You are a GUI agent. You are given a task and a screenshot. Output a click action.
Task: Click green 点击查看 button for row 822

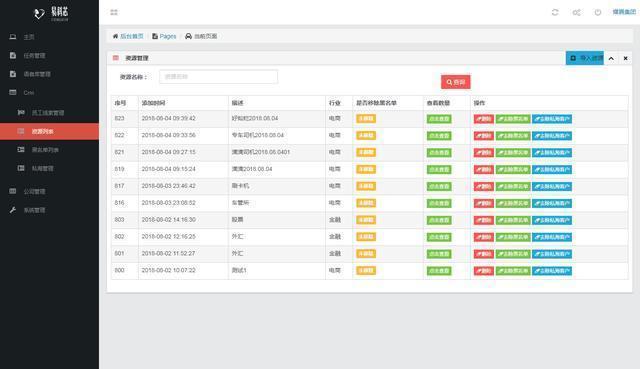point(439,136)
